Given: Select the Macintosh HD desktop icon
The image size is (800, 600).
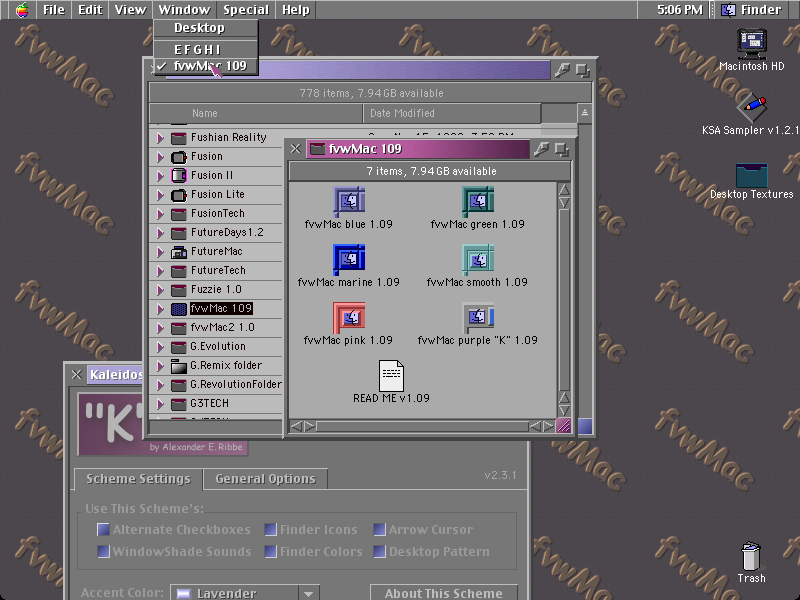Looking at the screenshot, I should [x=752, y=43].
